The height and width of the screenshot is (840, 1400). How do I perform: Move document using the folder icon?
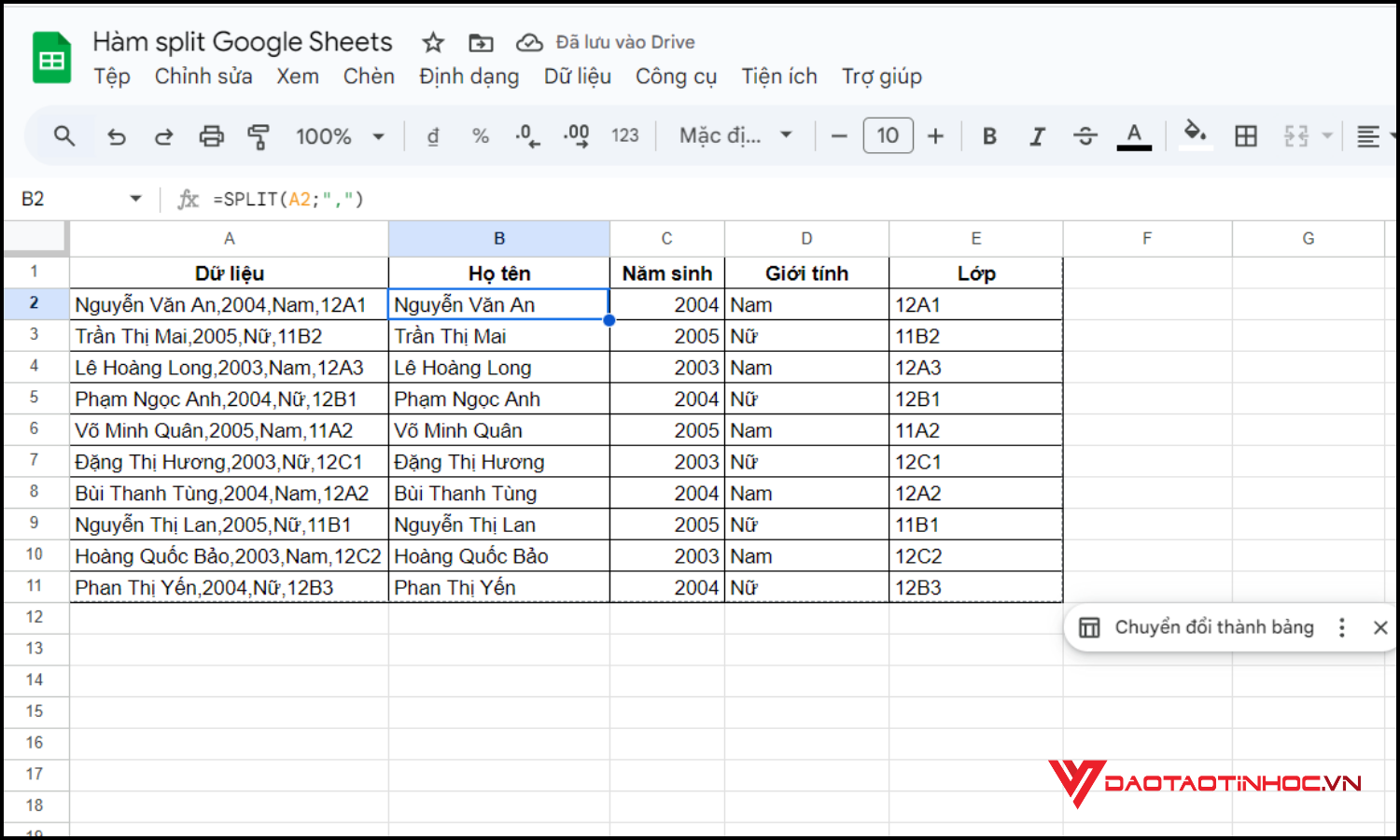click(481, 42)
